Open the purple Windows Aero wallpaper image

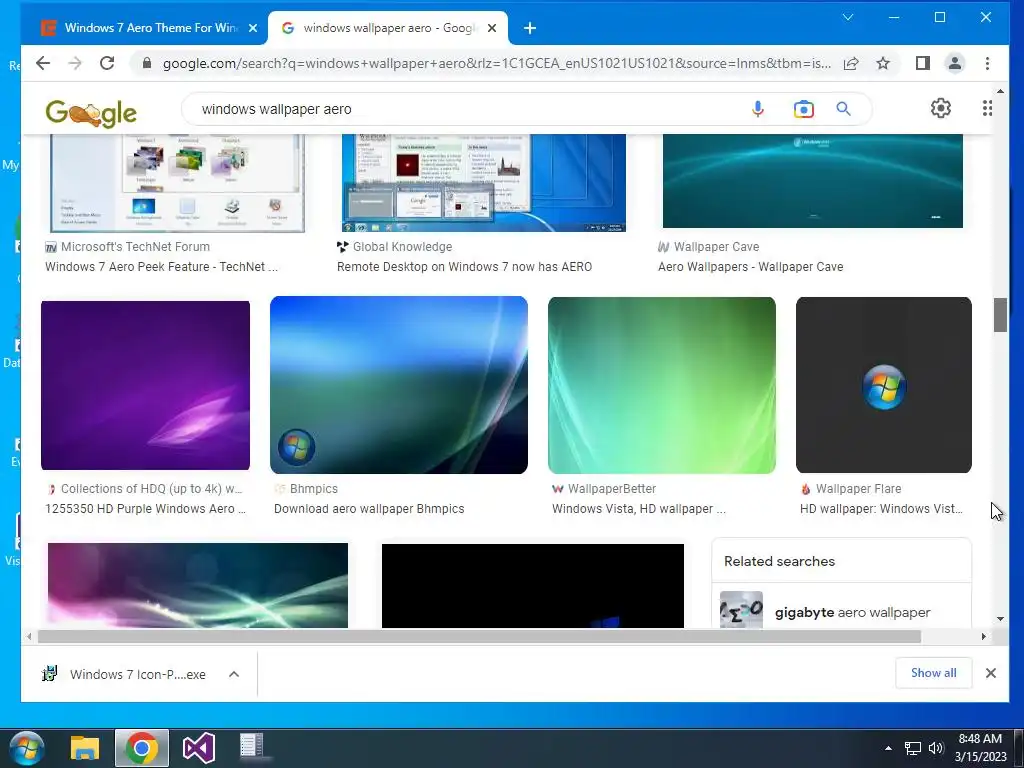click(x=145, y=385)
